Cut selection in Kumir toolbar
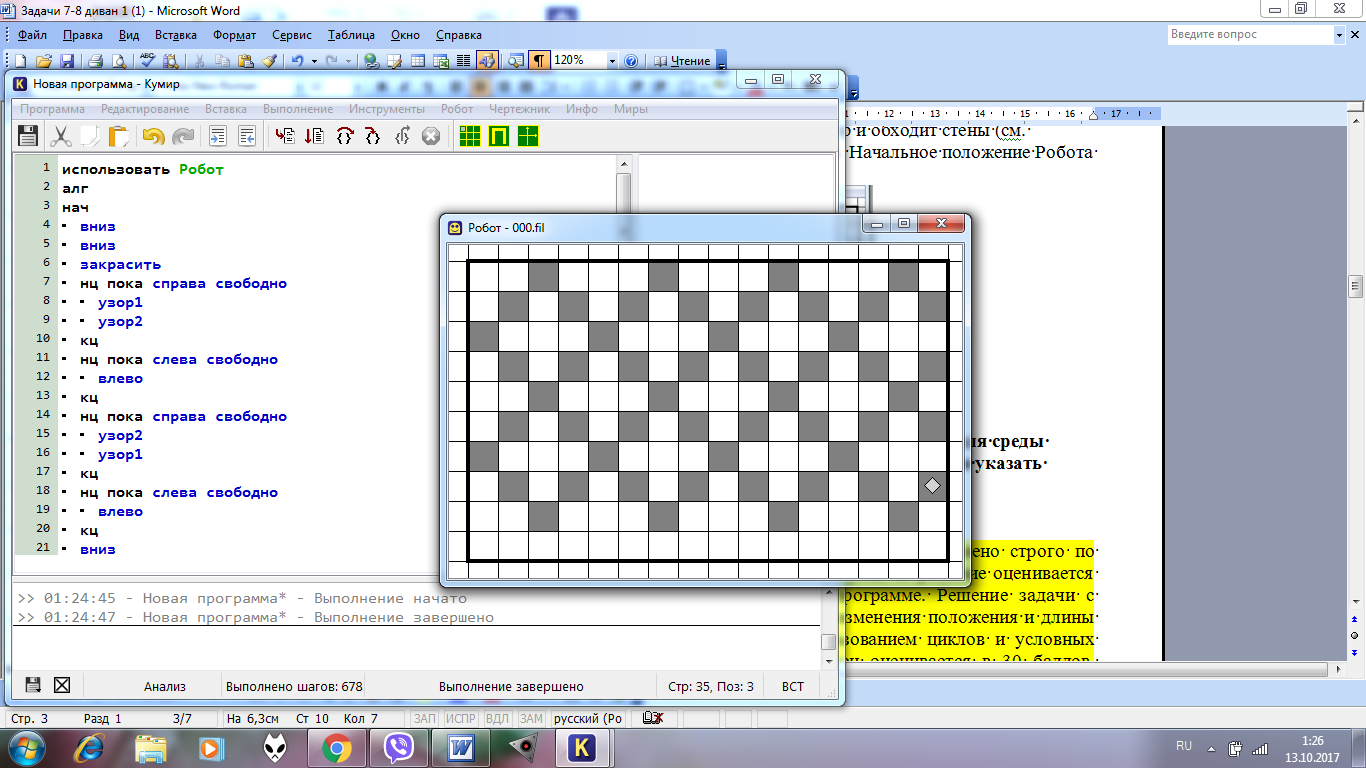1366x768 pixels. tap(62, 136)
